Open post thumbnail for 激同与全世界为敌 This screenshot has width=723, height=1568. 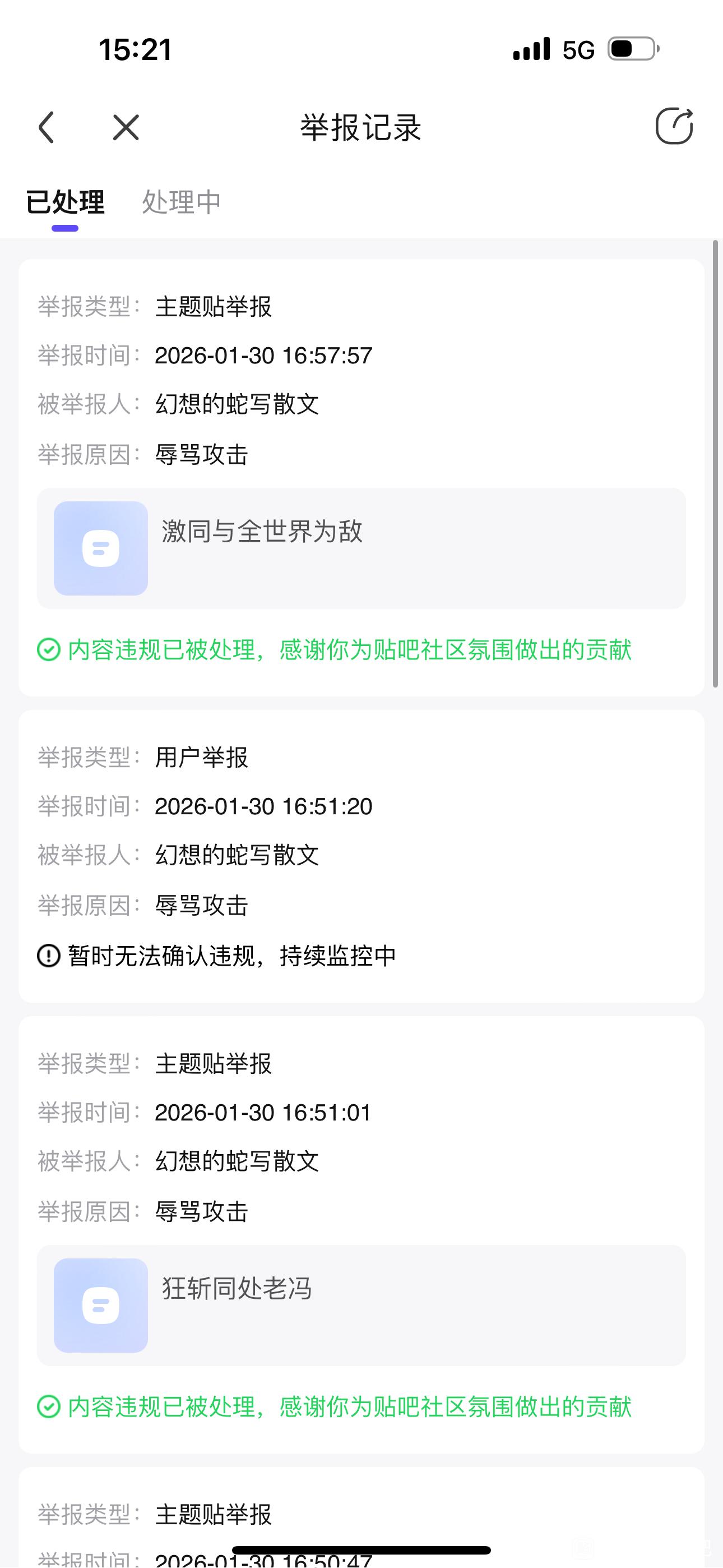click(x=101, y=548)
